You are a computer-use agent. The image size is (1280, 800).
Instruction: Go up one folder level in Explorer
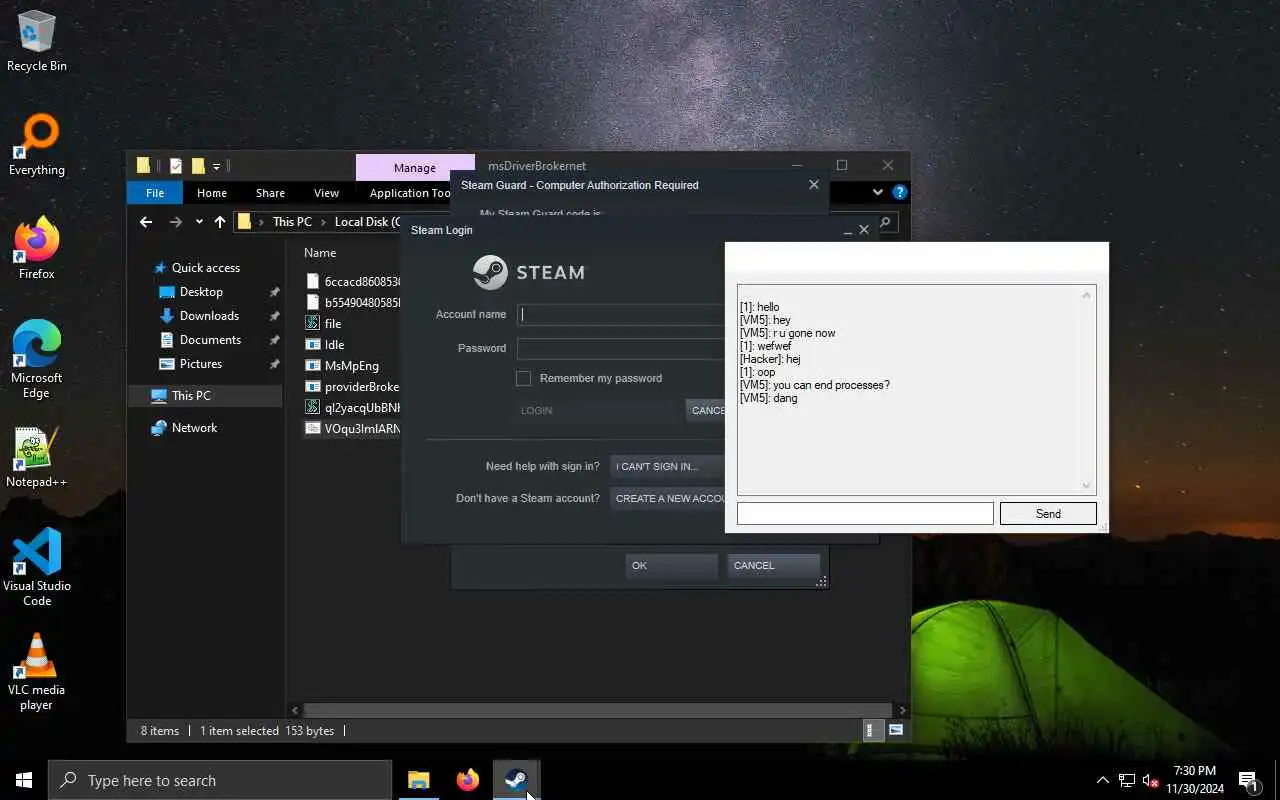(x=220, y=222)
